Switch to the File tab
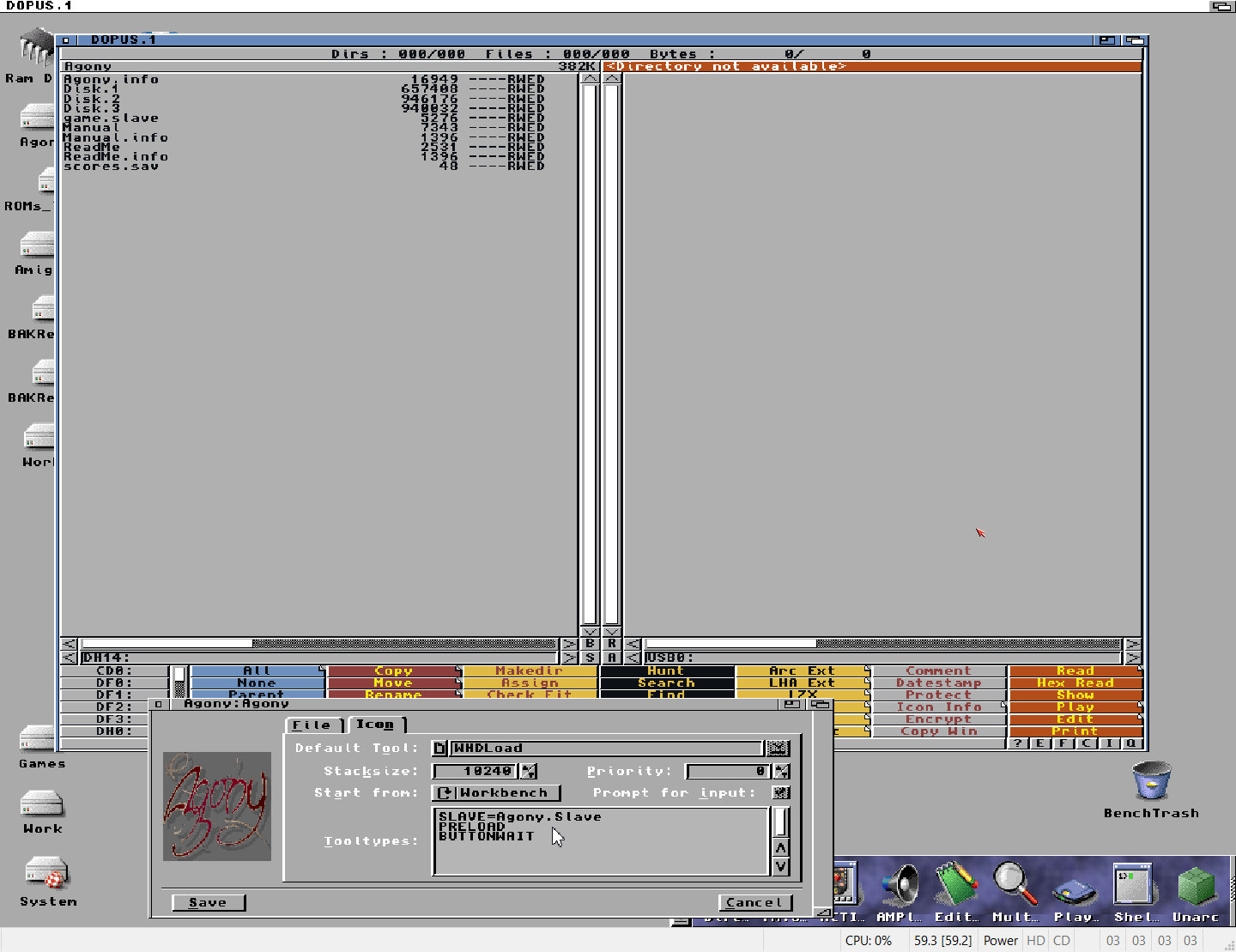This screenshot has height=952, width=1236. [313, 725]
